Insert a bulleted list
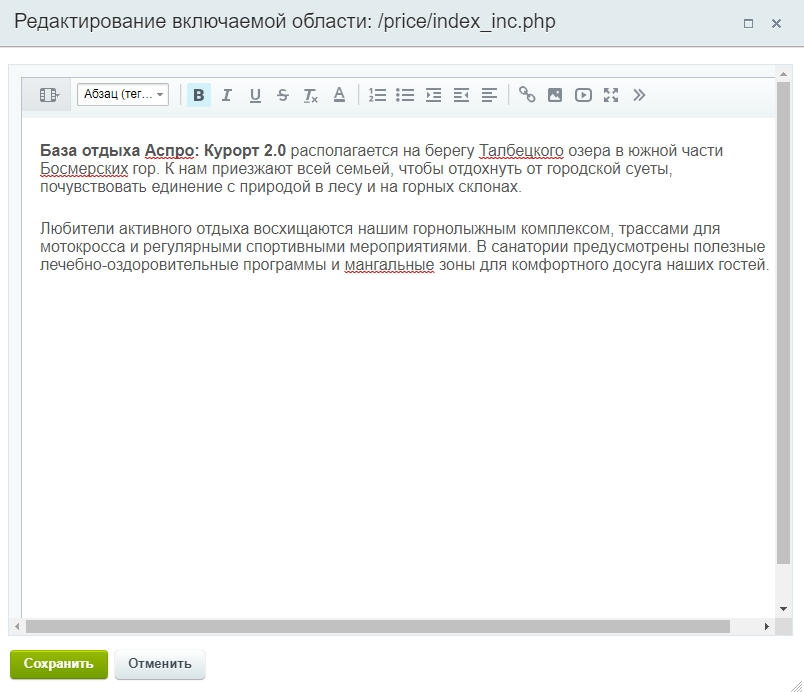This screenshot has height=692, width=804. [x=405, y=95]
